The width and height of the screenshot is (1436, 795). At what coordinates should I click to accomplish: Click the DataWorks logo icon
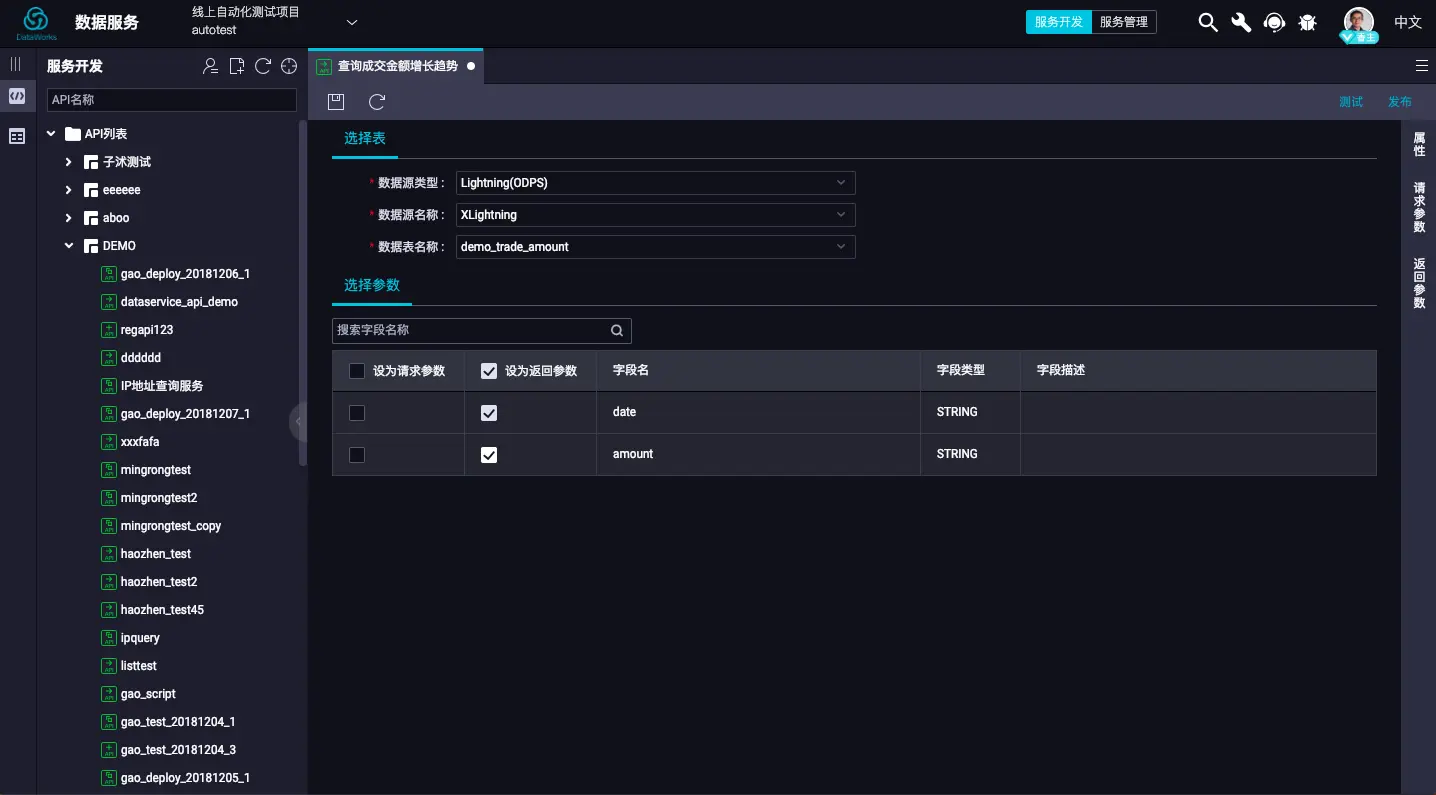[36, 22]
